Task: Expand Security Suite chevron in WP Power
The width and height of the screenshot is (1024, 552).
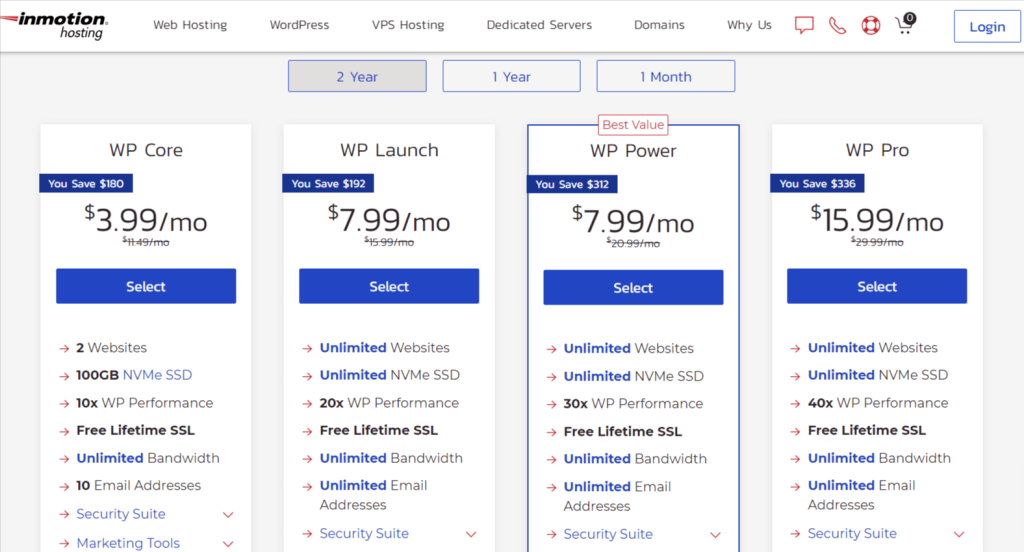Action: 715,535
